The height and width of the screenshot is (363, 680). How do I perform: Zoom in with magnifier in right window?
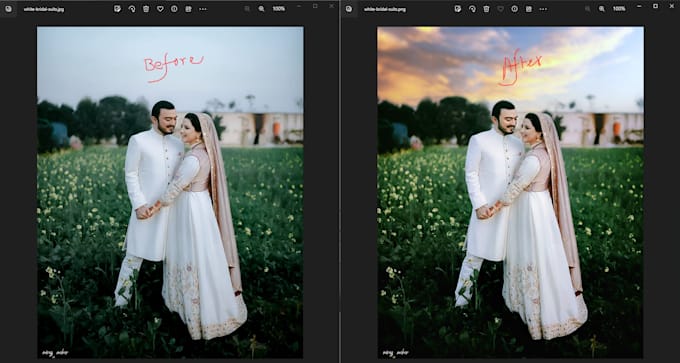pyautogui.click(x=602, y=9)
